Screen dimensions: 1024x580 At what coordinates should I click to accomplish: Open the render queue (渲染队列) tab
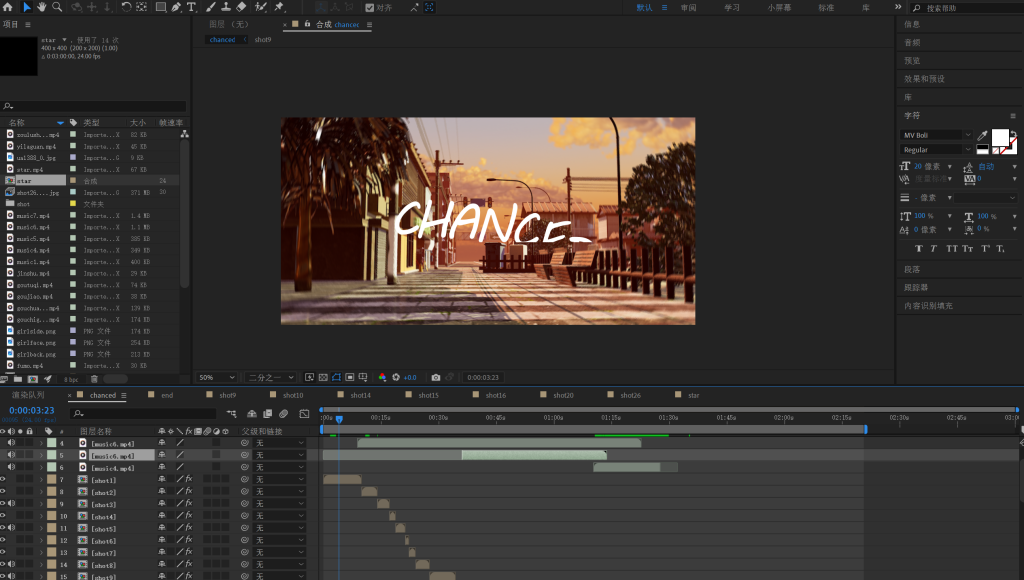(28, 395)
